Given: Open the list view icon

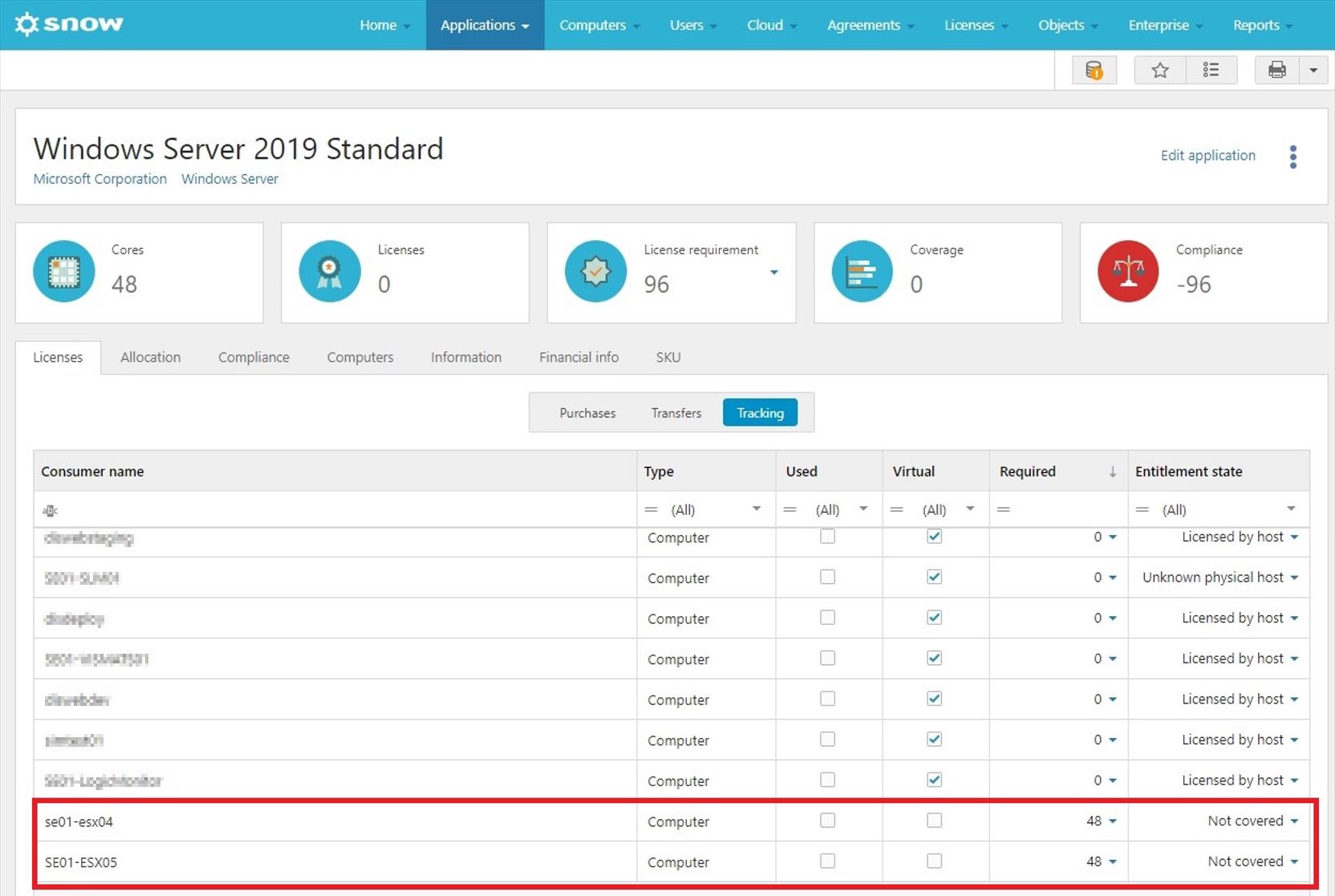Looking at the screenshot, I should click(1211, 71).
